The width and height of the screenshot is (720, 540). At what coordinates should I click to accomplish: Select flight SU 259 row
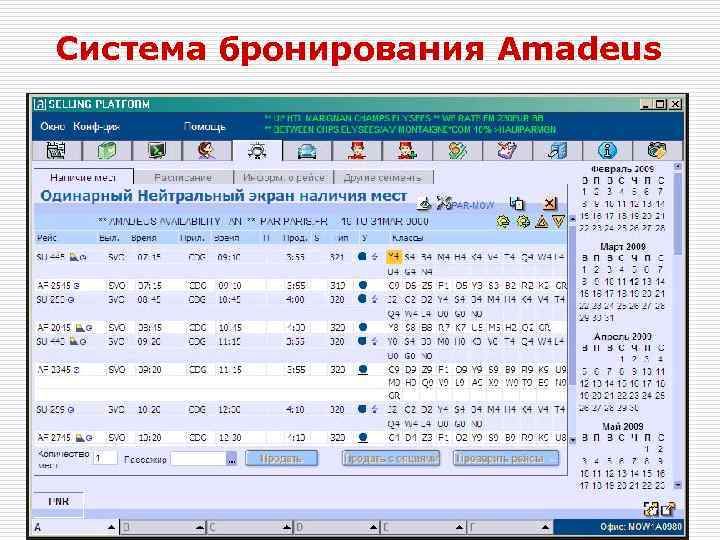(301, 416)
